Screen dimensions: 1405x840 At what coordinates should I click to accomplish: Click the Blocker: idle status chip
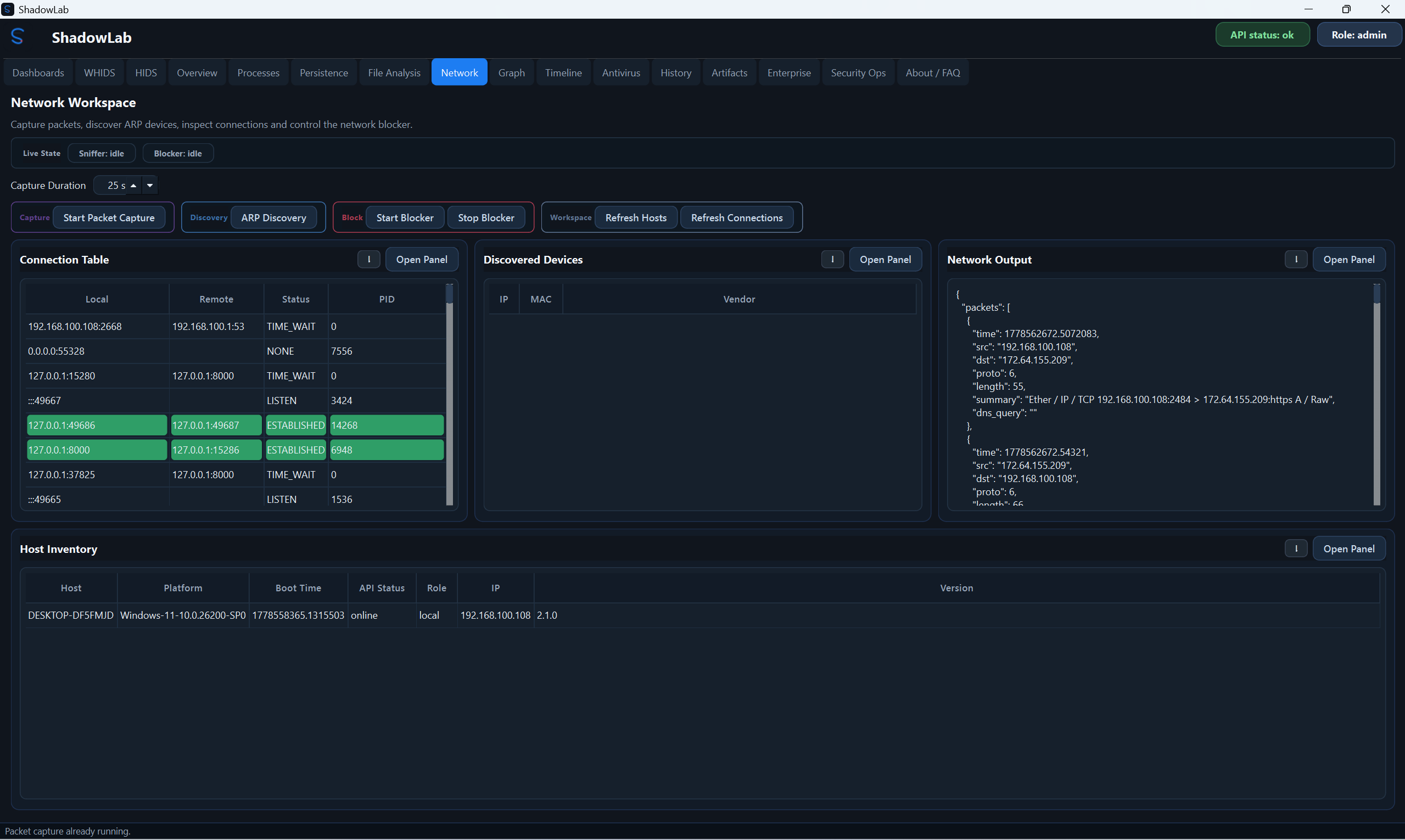tap(178, 153)
